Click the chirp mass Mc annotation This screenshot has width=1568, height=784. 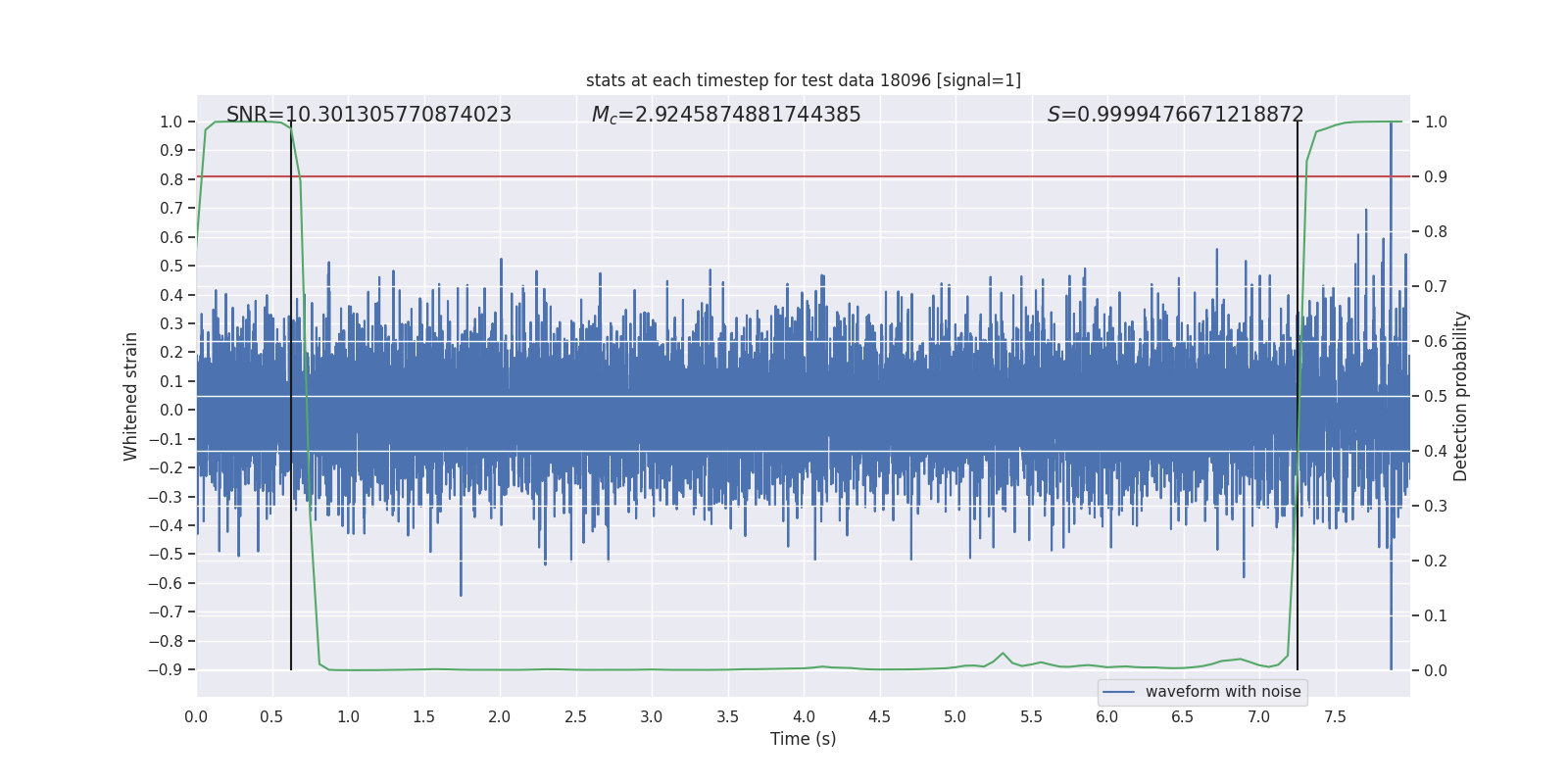[x=725, y=115]
